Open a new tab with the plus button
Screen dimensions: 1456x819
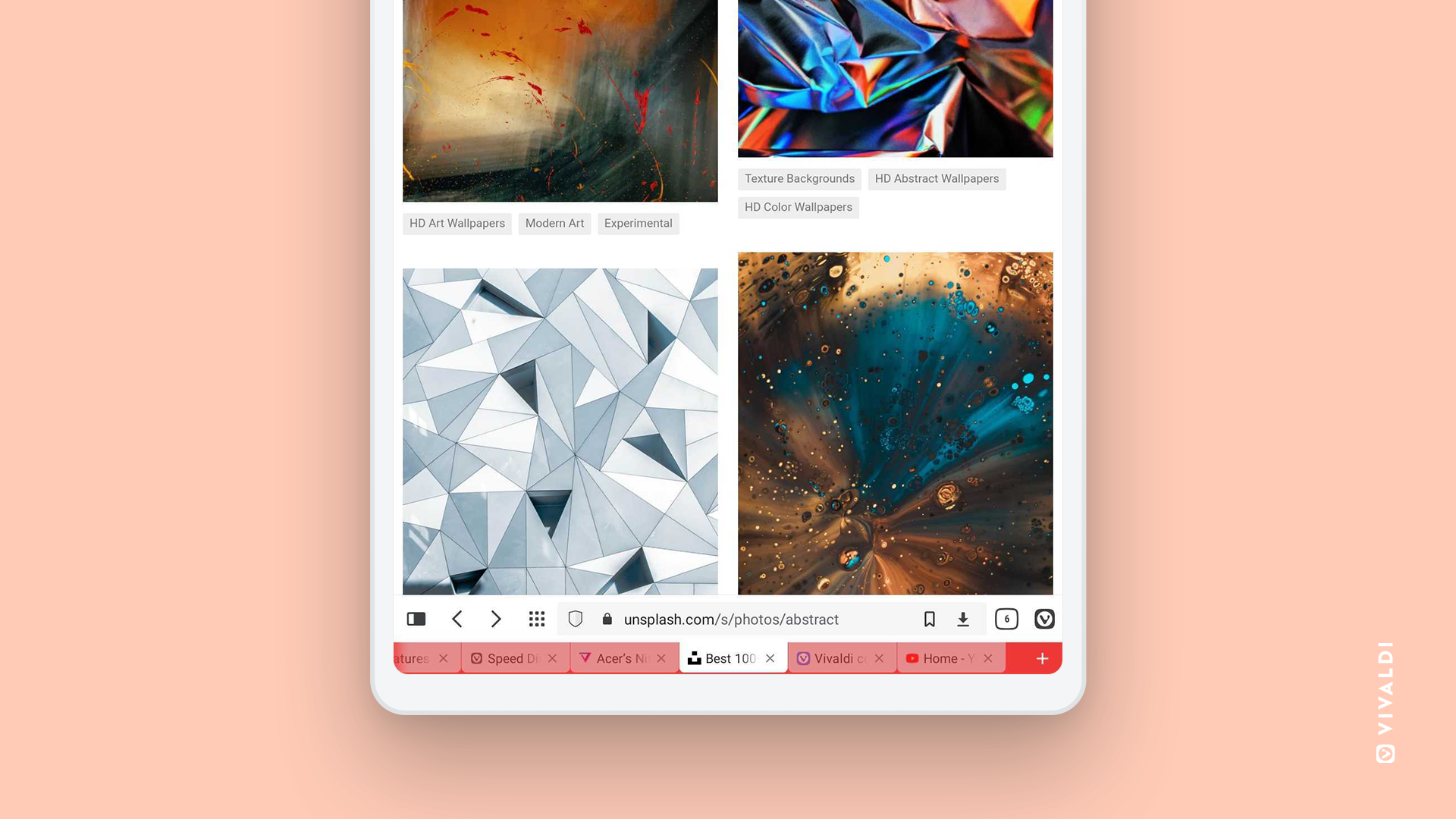pyautogui.click(x=1042, y=658)
